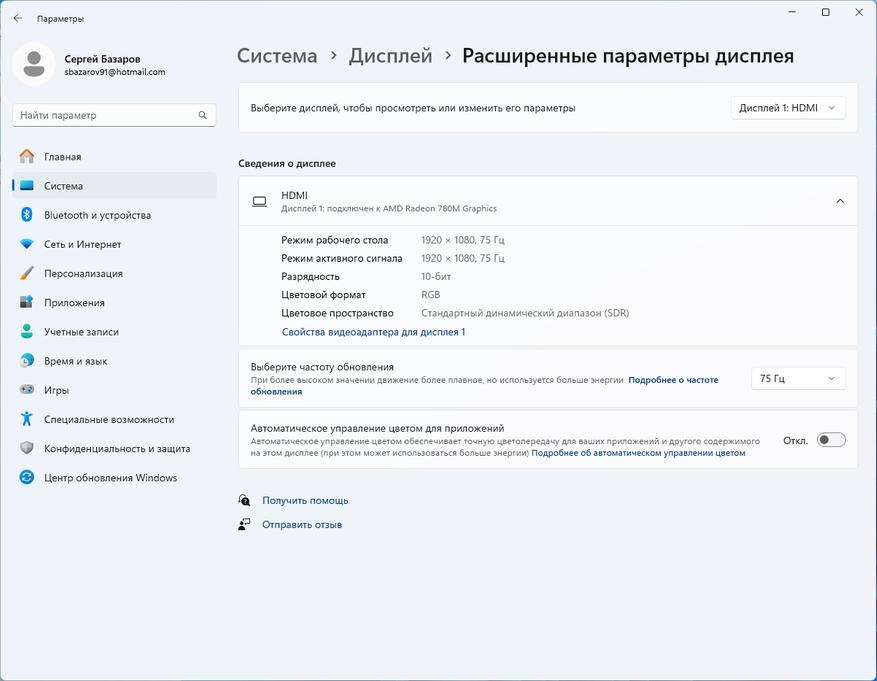Image resolution: width=877 pixels, height=681 pixels.
Task: Open Bluetooth и устройства section
Action: (114, 215)
